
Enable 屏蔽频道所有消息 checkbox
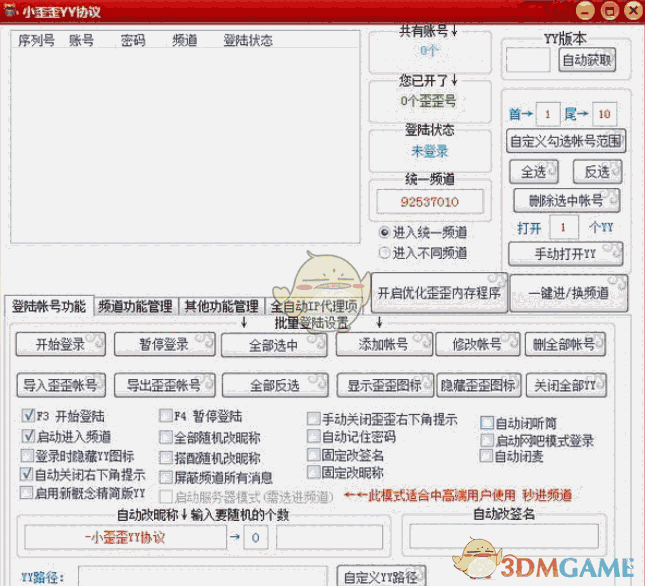(x=165, y=477)
